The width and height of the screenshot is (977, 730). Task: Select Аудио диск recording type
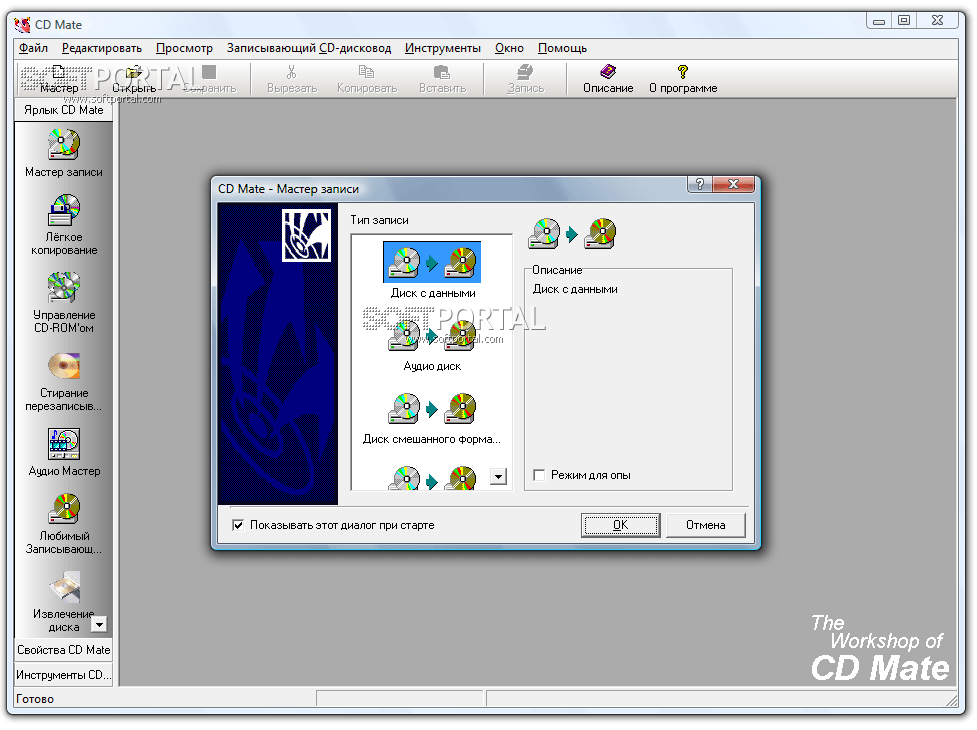[x=432, y=346]
